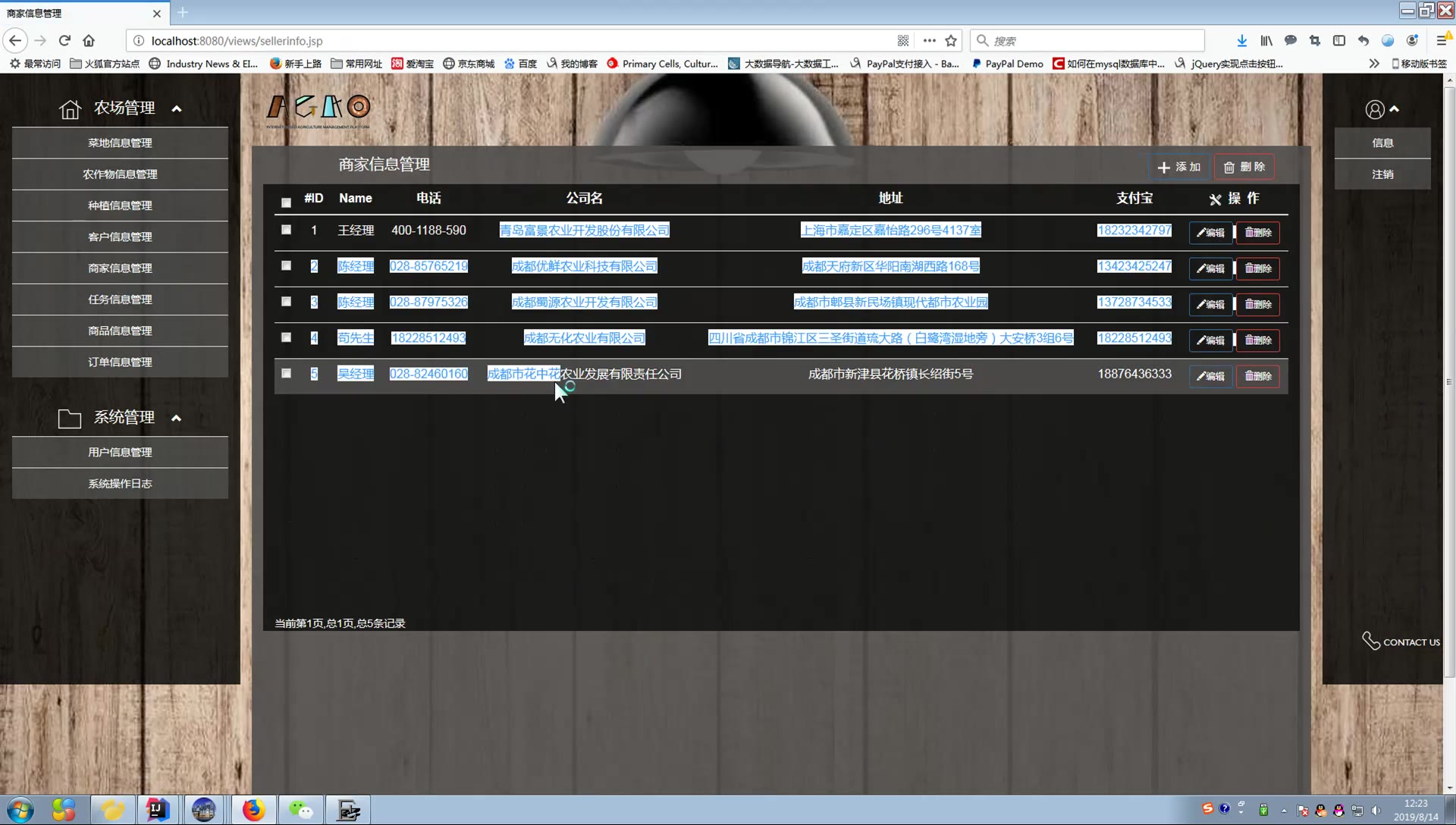Open the PayPal Demo bookmark
The width and height of the screenshot is (1456, 825).
coord(1007,64)
